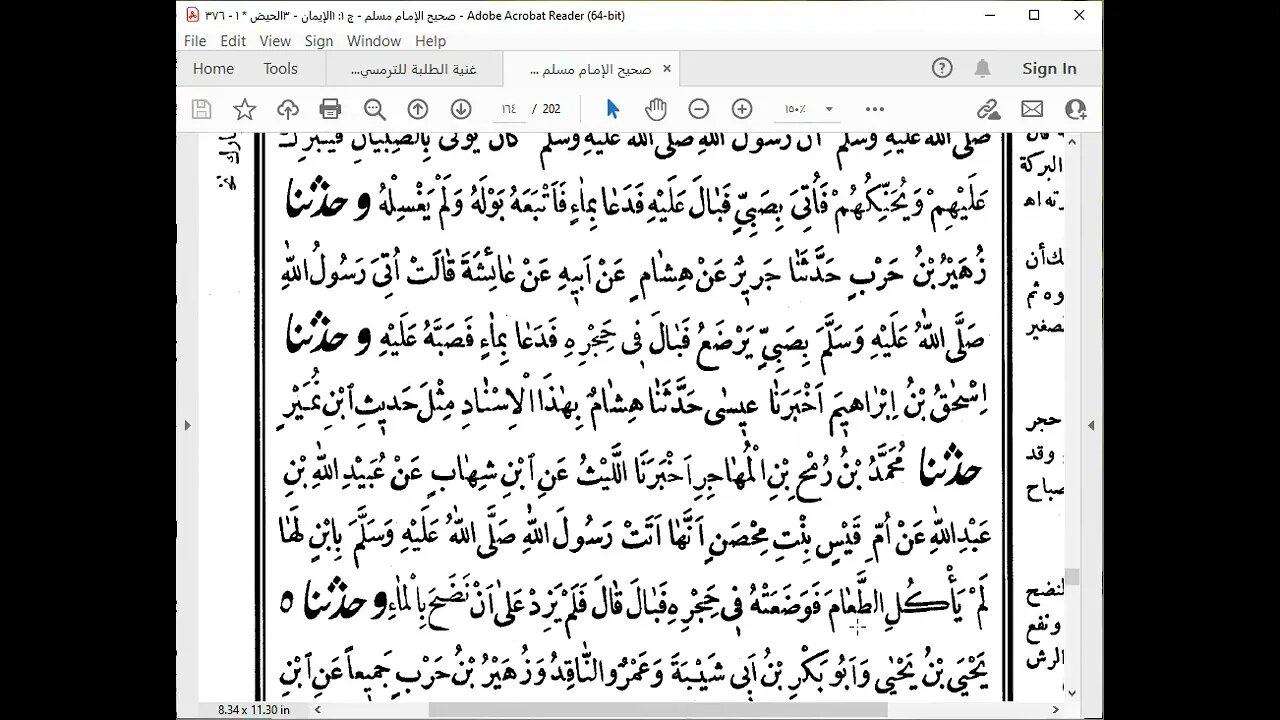Open the Edit menu
The width and height of the screenshot is (1280, 720).
pyautogui.click(x=233, y=41)
